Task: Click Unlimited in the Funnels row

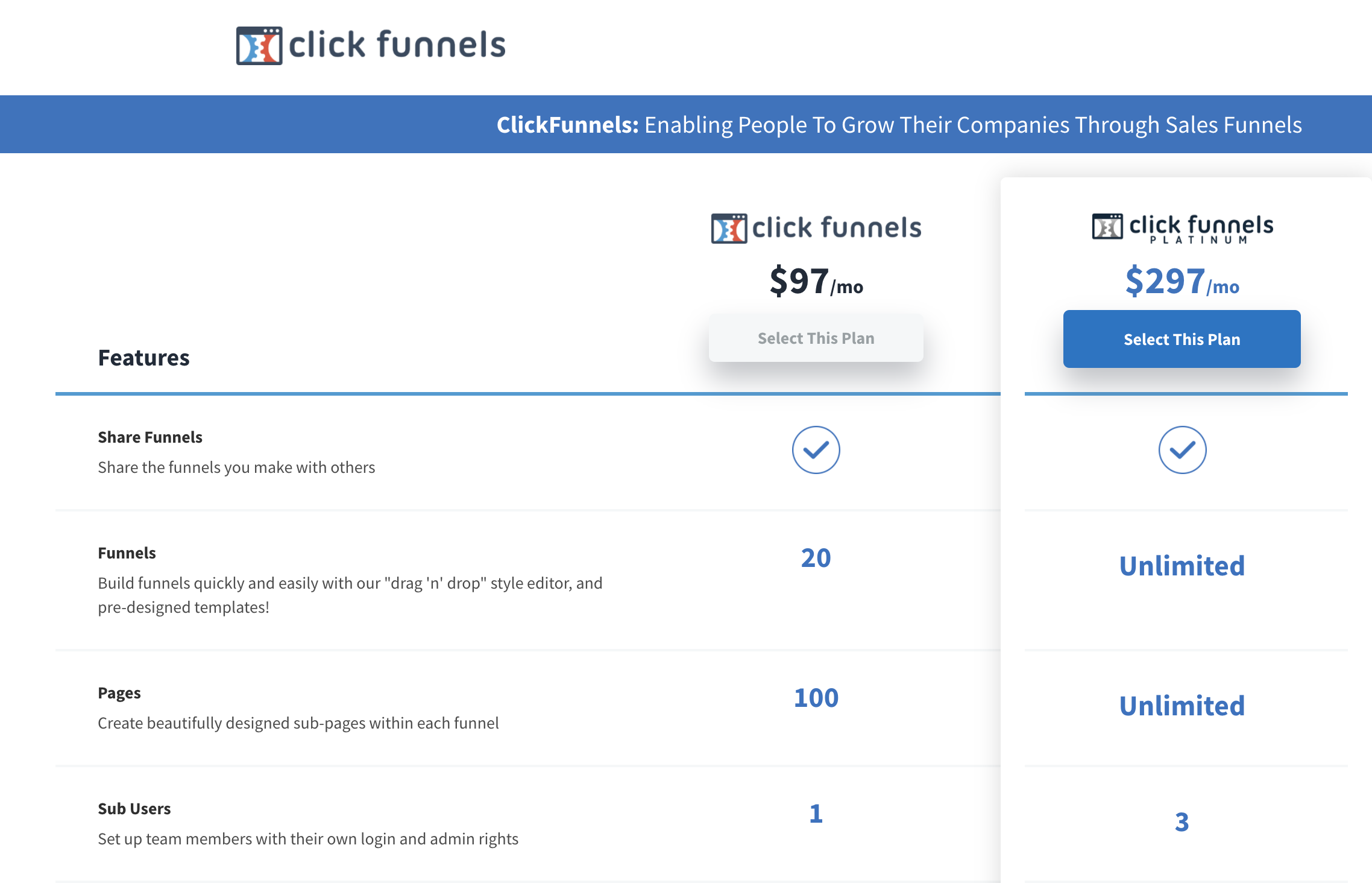Action: (1182, 566)
